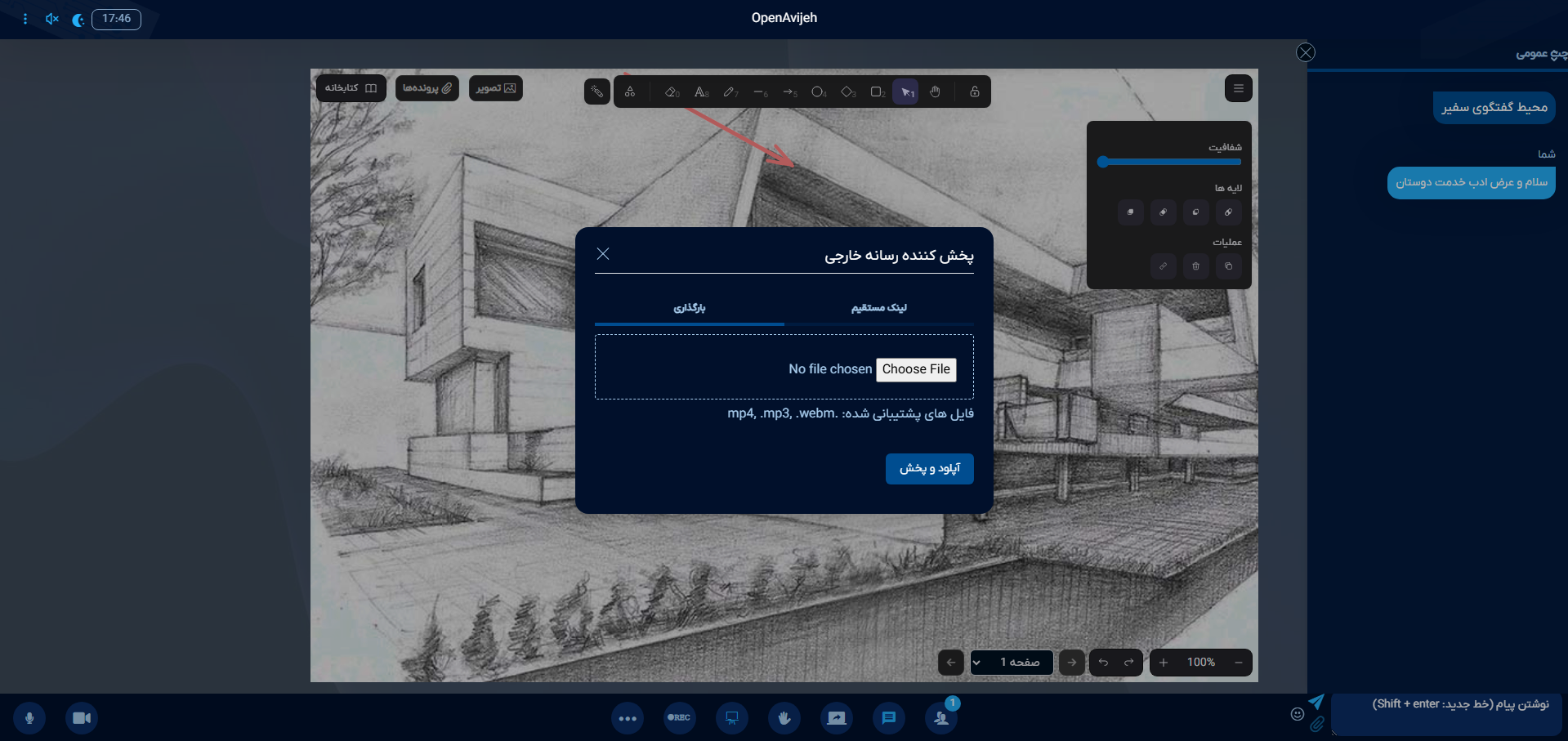The height and width of the screenshot is (741, 1568).
Task: Open the page 1 dropdown arrow
Action: click(x=976, y=663)
